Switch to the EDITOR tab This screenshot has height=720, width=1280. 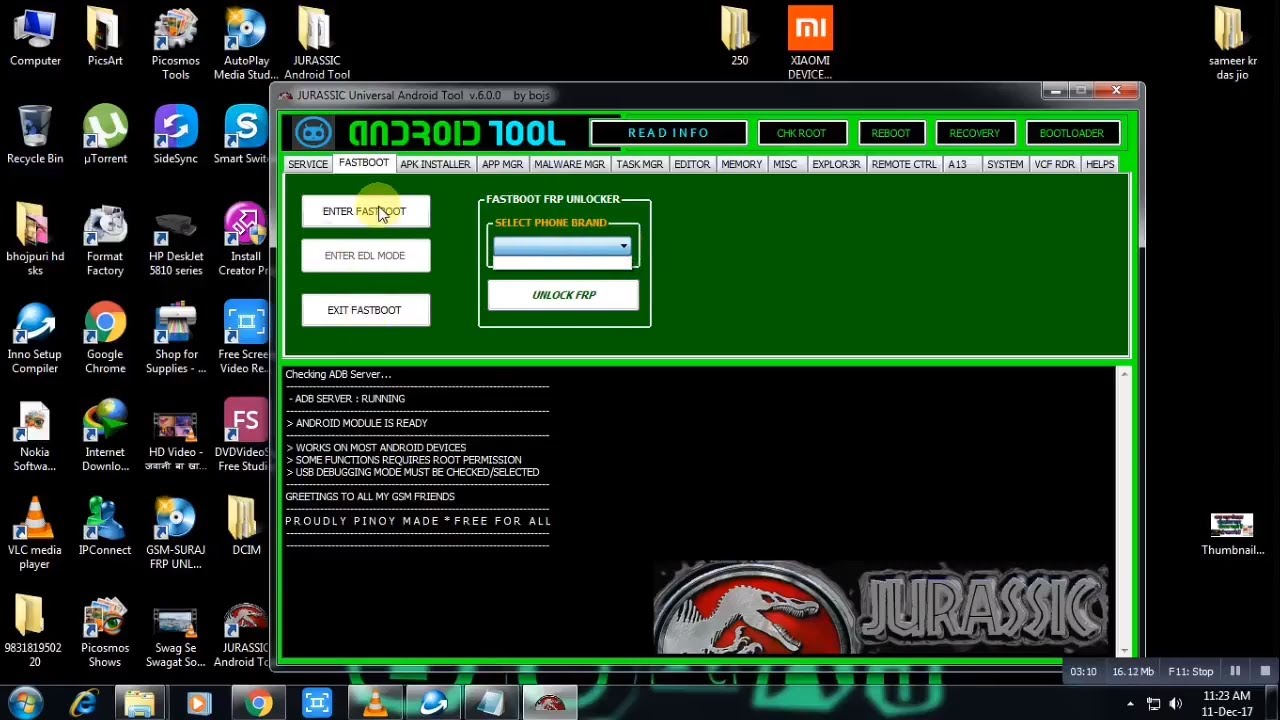(692, 164)
